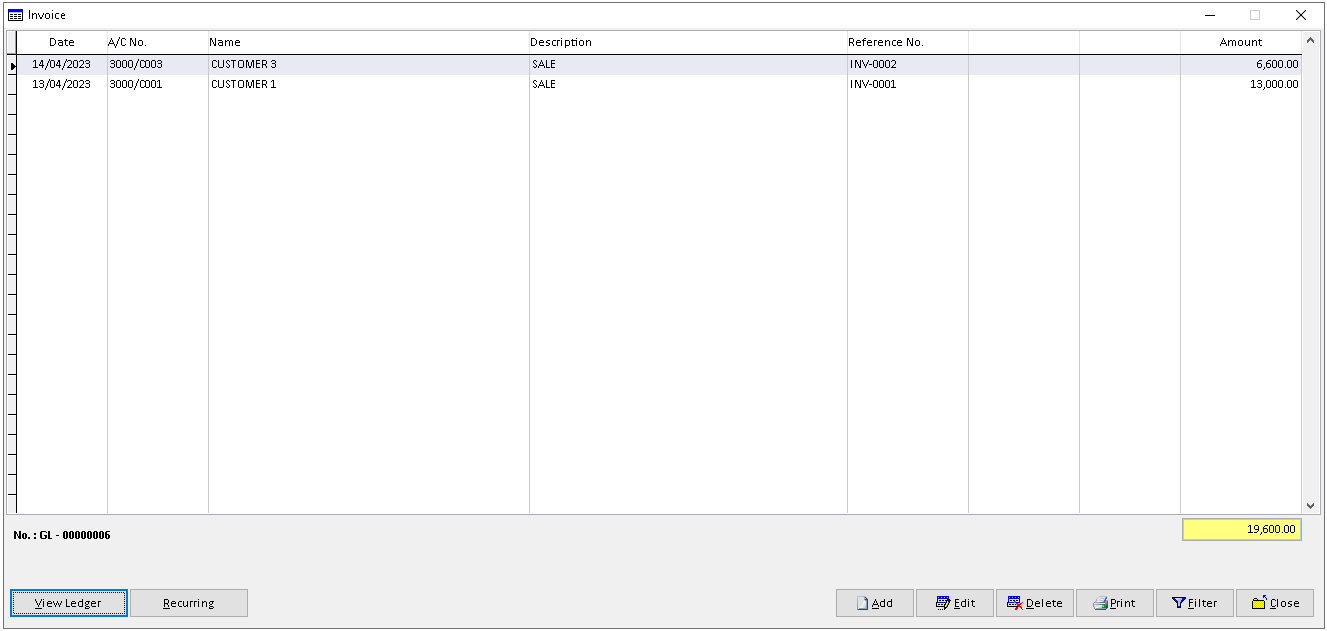This screenshot has width=1327, height=631.
Task: Click the 6,600.00 amount cell
Action: tap(1241, 64)
